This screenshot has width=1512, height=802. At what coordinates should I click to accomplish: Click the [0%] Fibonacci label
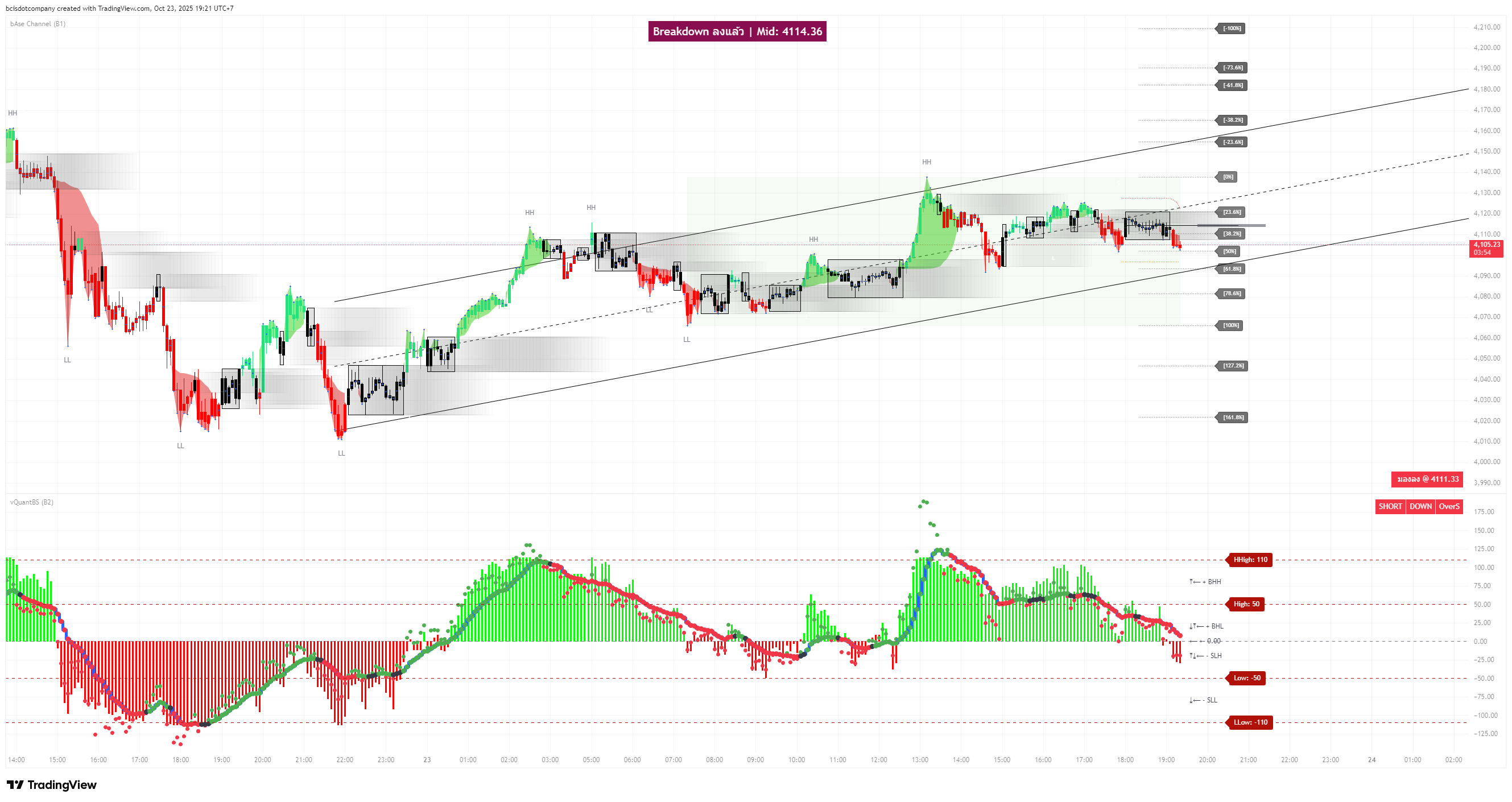point(1228,176)
